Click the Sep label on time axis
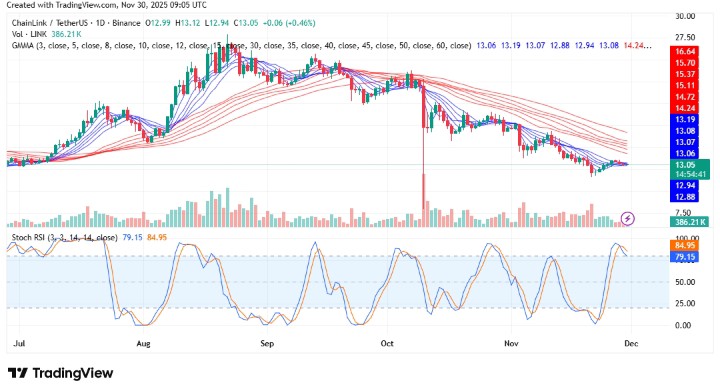 [267, 343]
